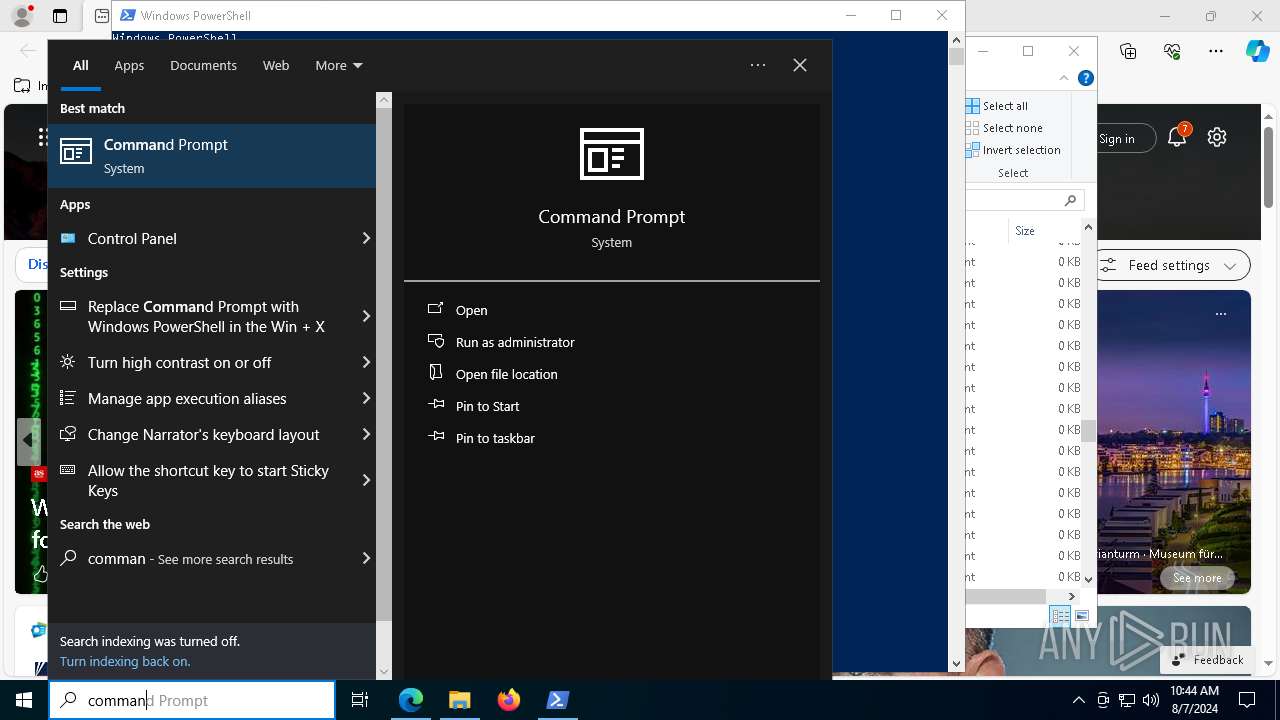Open the Command Prompt best match result
Image resolution: width=1280 pixels, height=720 pixels.
pyautogui.click(x=212, y=156)
